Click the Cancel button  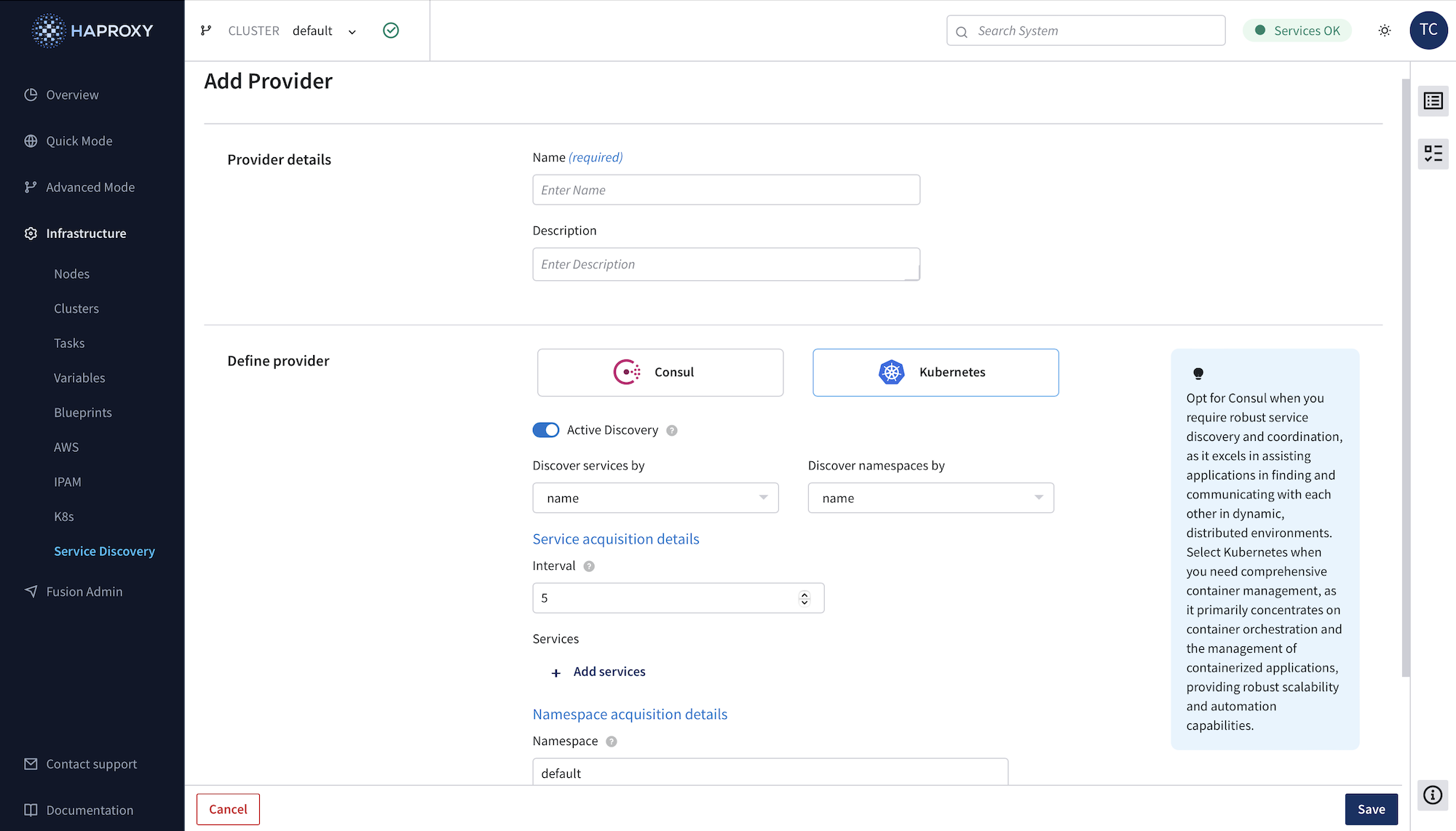click(x=228, y=809)
